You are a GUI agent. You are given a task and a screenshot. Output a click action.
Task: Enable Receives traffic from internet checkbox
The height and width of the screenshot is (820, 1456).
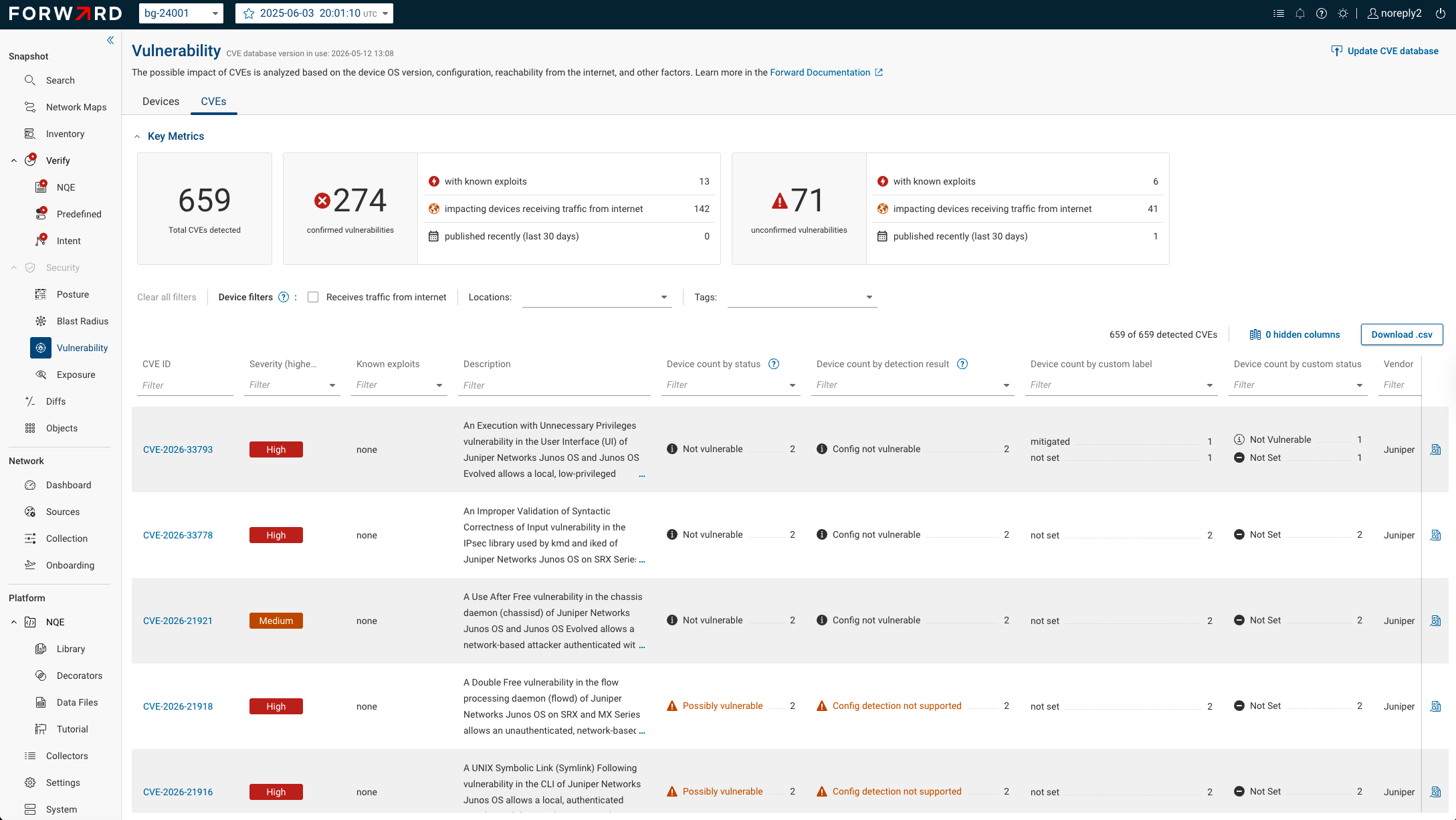tap(313, 297)
